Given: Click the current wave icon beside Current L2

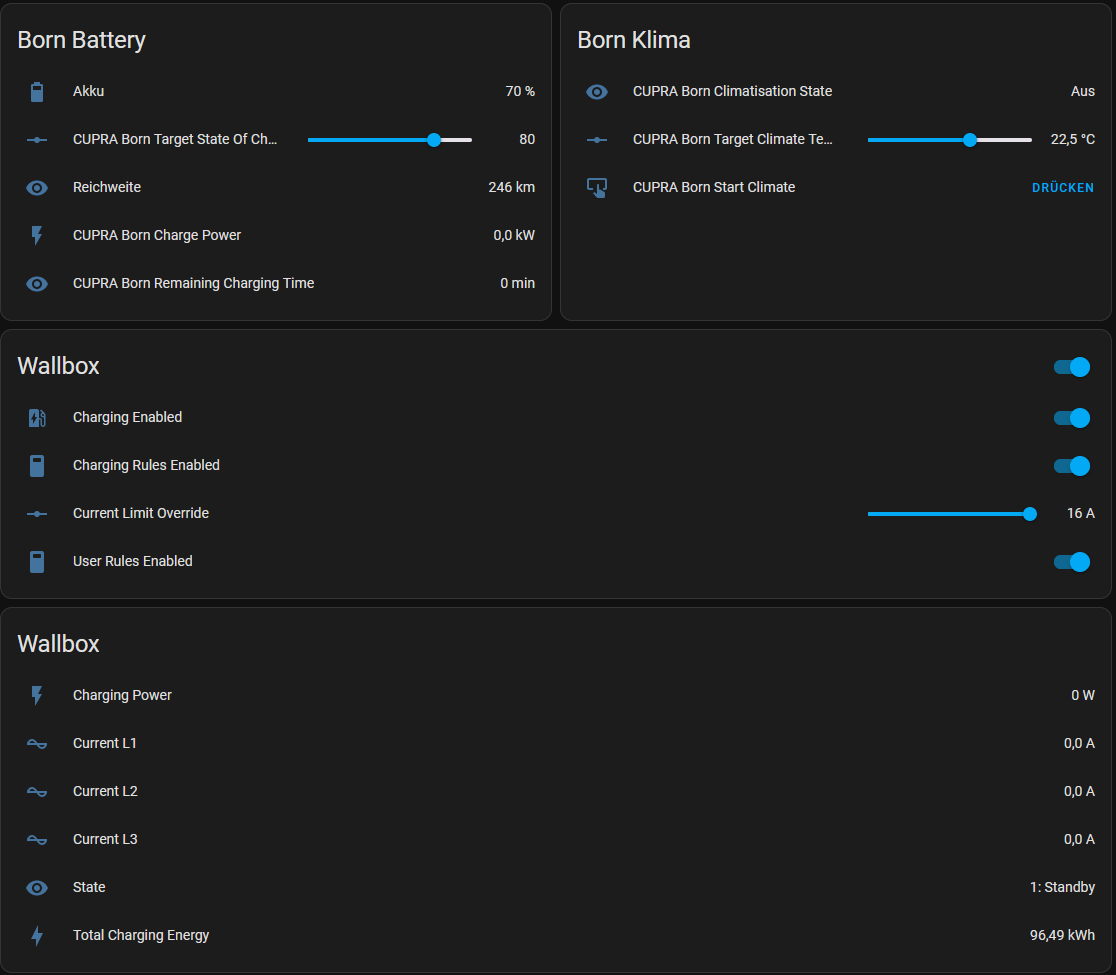Looking at the screenshot, I should pyautogui.click(x=37, y=791).
